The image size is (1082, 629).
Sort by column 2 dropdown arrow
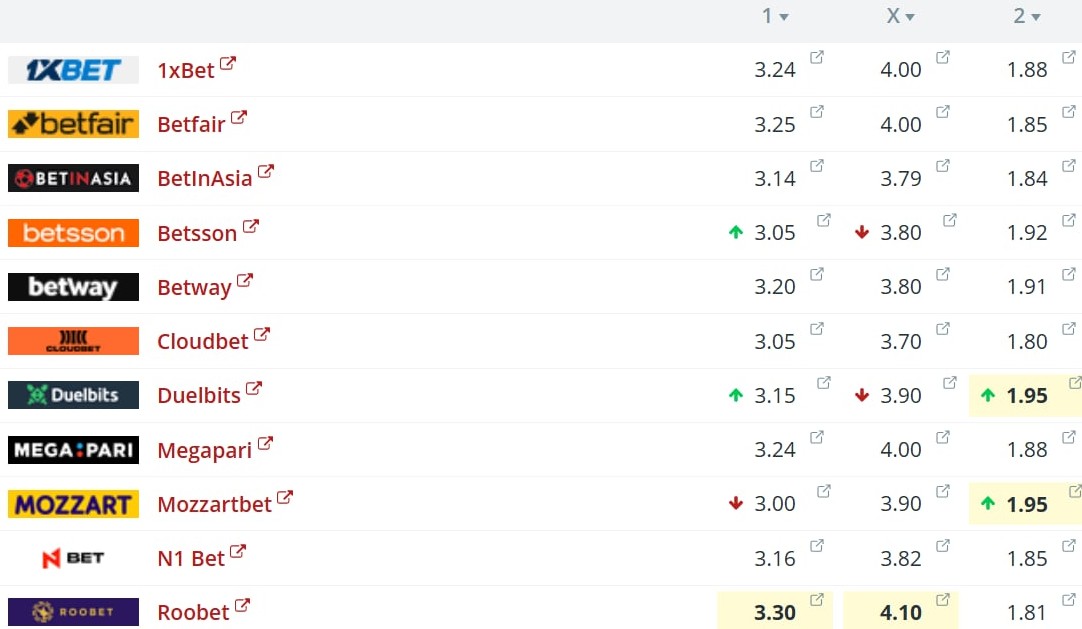pyautogui.click(x=1036, y=18)
